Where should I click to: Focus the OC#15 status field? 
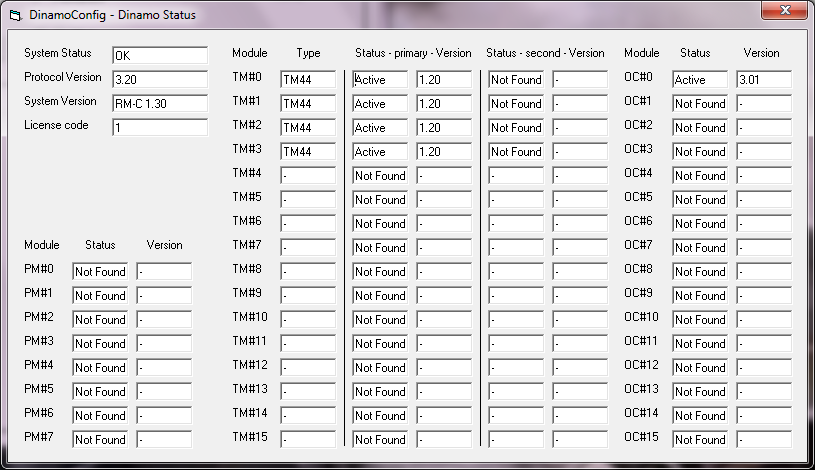pyautogui.click(x=700, y=440)
